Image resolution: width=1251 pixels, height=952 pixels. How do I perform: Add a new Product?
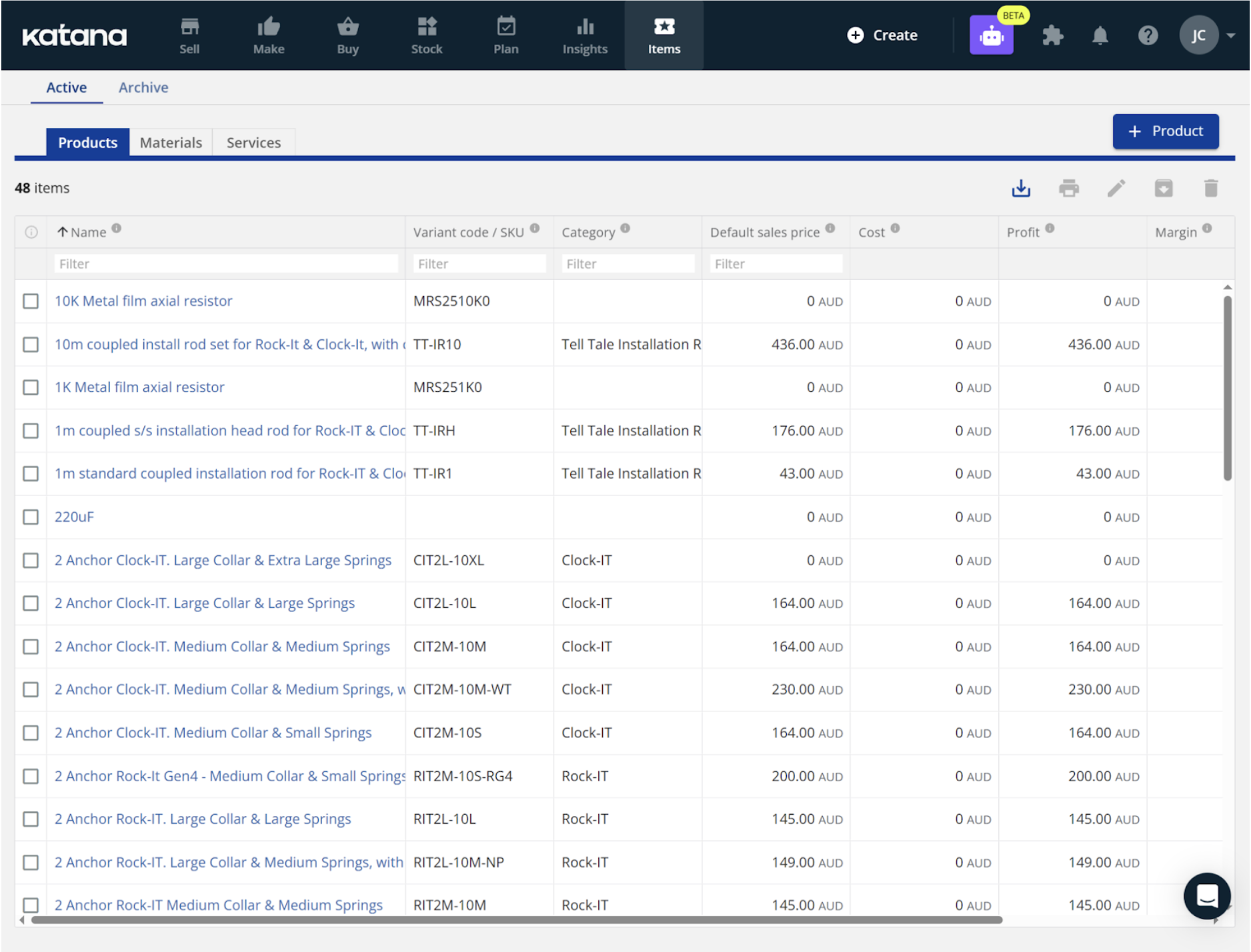click(x=1165, y=131)
